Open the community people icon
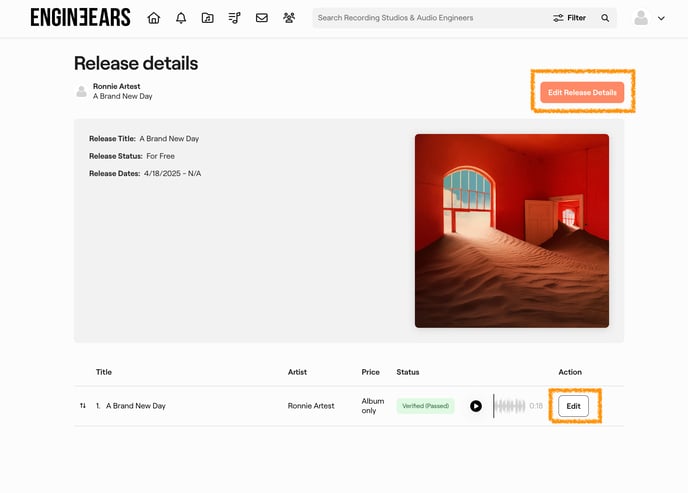Screen dimensions: 688x493 (x=289, y=18)
